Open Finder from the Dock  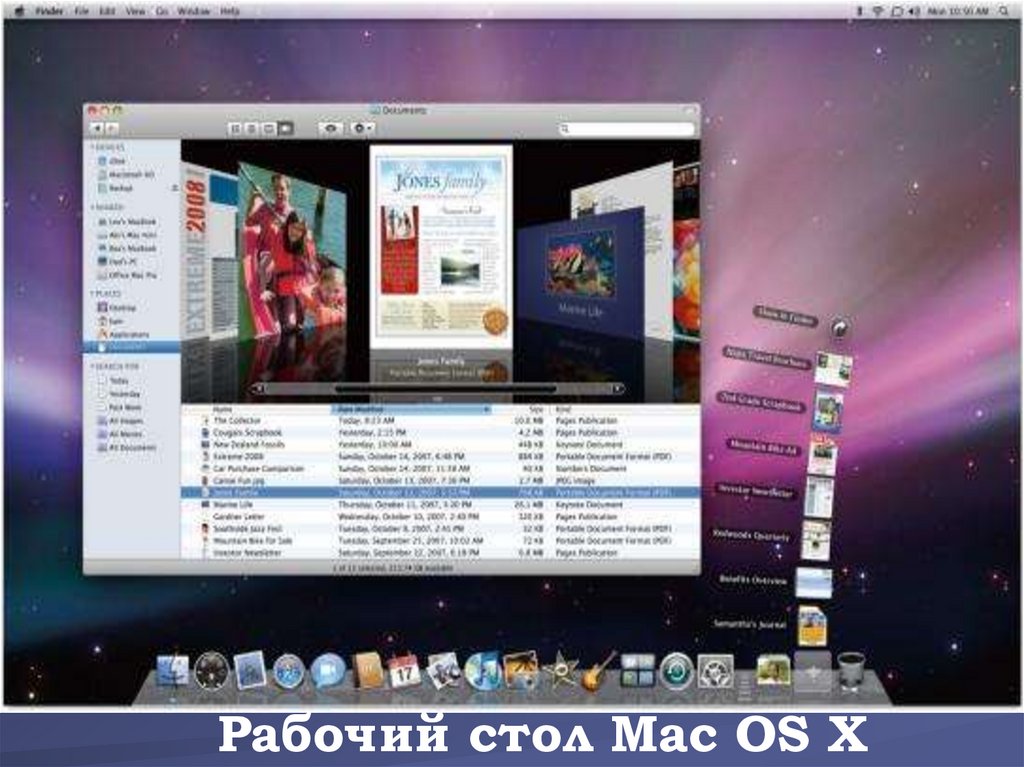173,671
